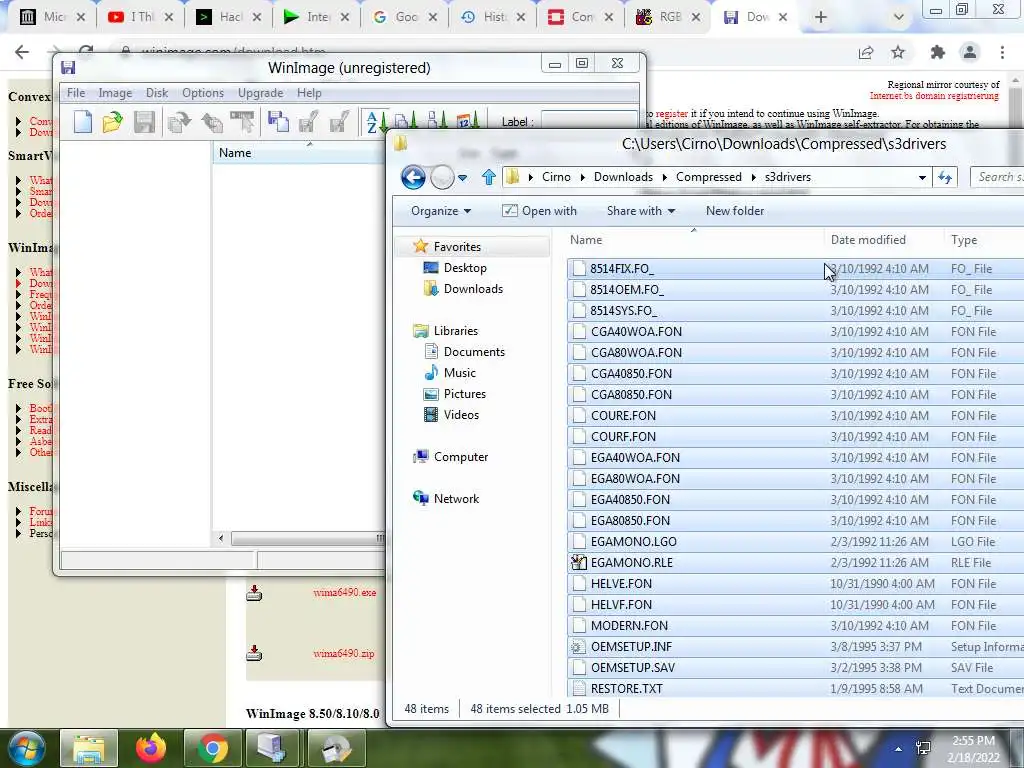
Task: Click the Select files cursor icon in WinImage
Action: coord(242,122)
